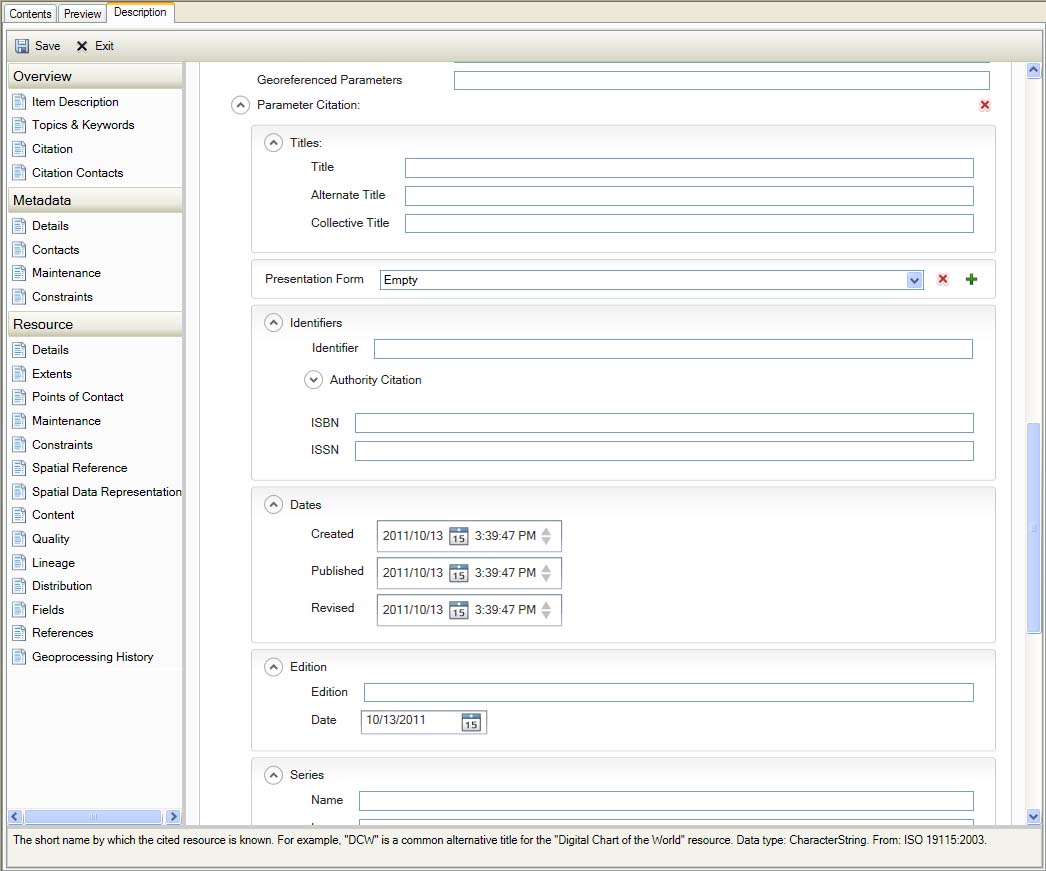Increment the Published time stepper
Viewport: 1046px width, 871px height.
[x=546, y=568]
